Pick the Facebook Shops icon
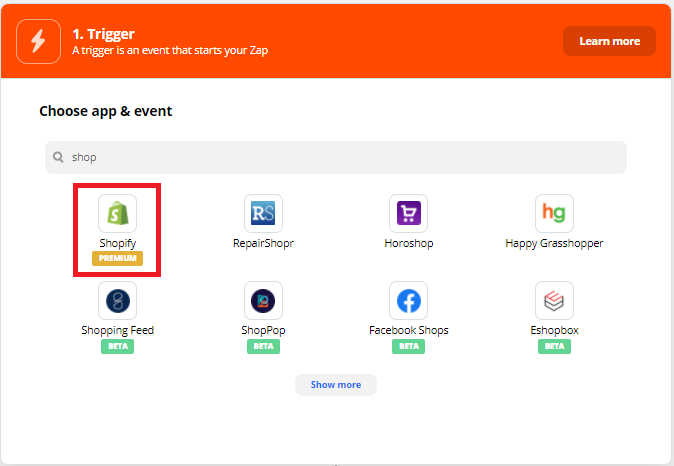Screen dimensions: 674x466 coord(408,300)
